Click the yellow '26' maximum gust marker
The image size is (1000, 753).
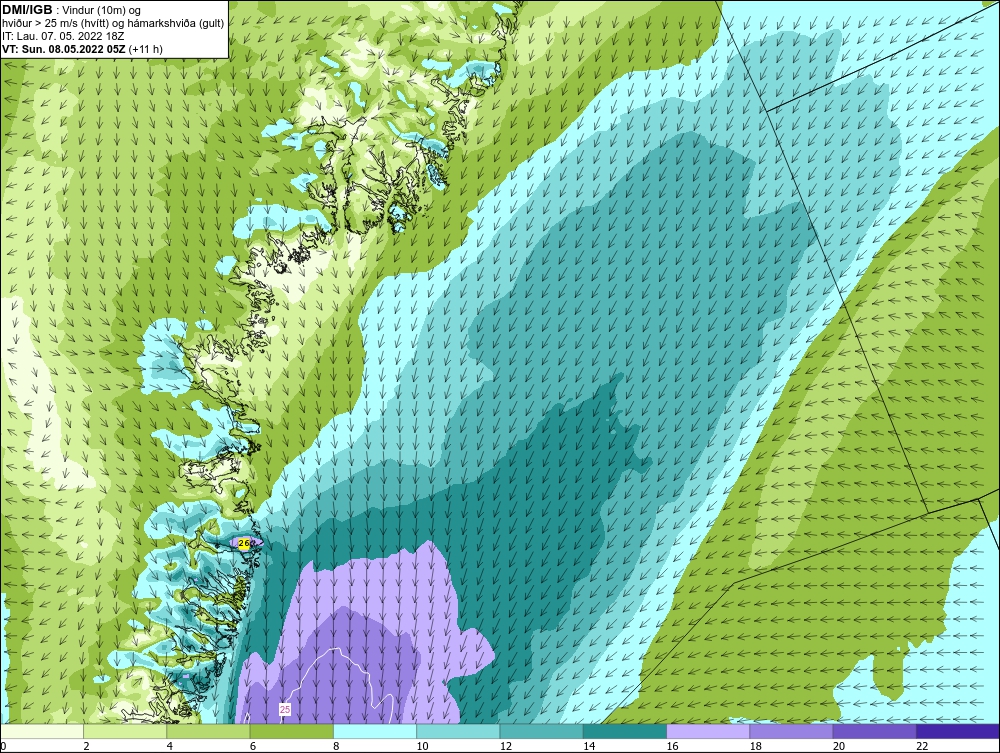pyautogui.click(x=244, y=543)
